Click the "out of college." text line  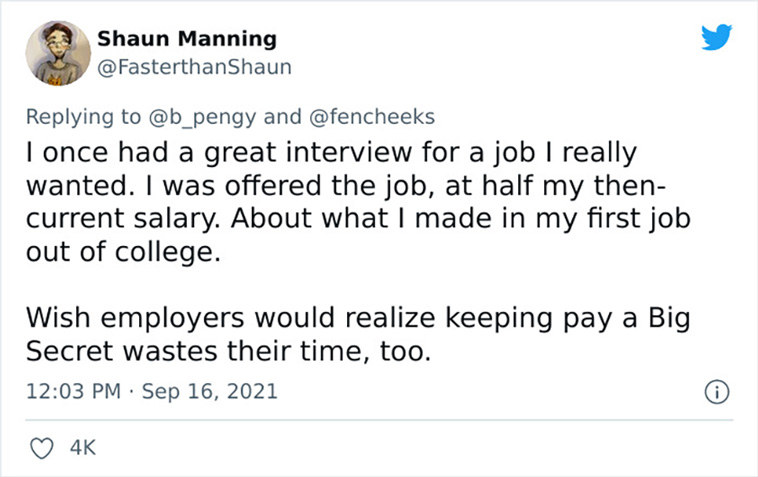click(123, 252)
